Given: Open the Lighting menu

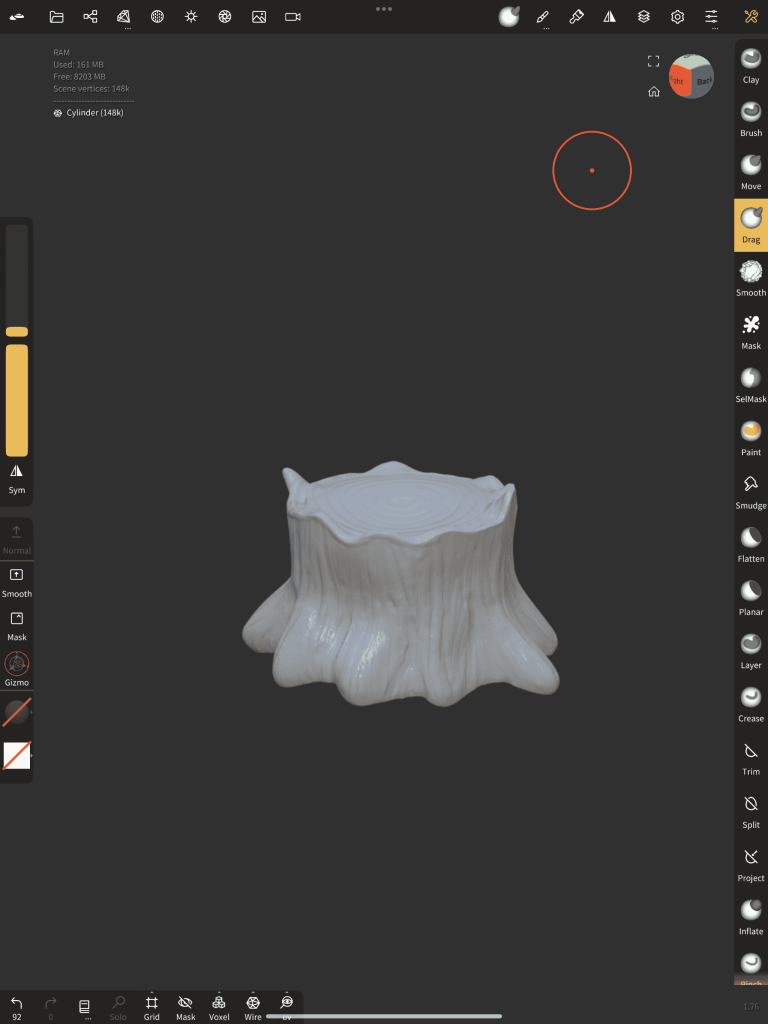Looking at the screenshot, I should click(x=191, y=17).
